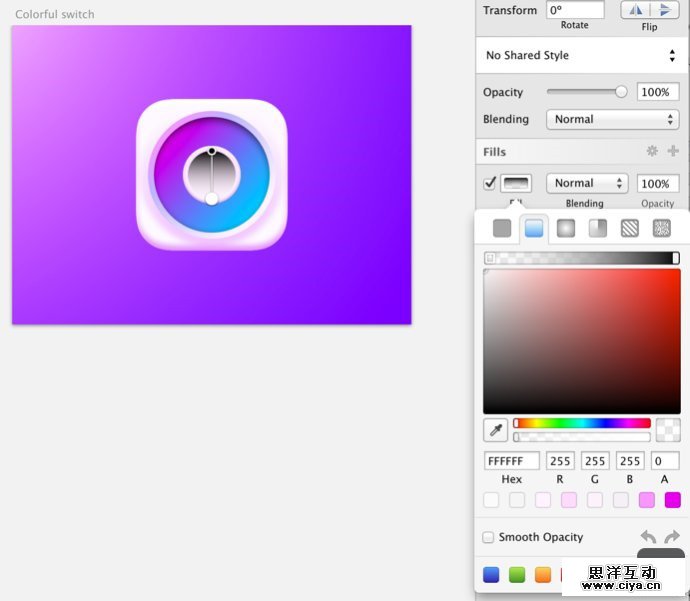Viewport: 690px width, 601px height.
Task: Enable the Smooth Opacity checkbox
Action: pos(488,537)
